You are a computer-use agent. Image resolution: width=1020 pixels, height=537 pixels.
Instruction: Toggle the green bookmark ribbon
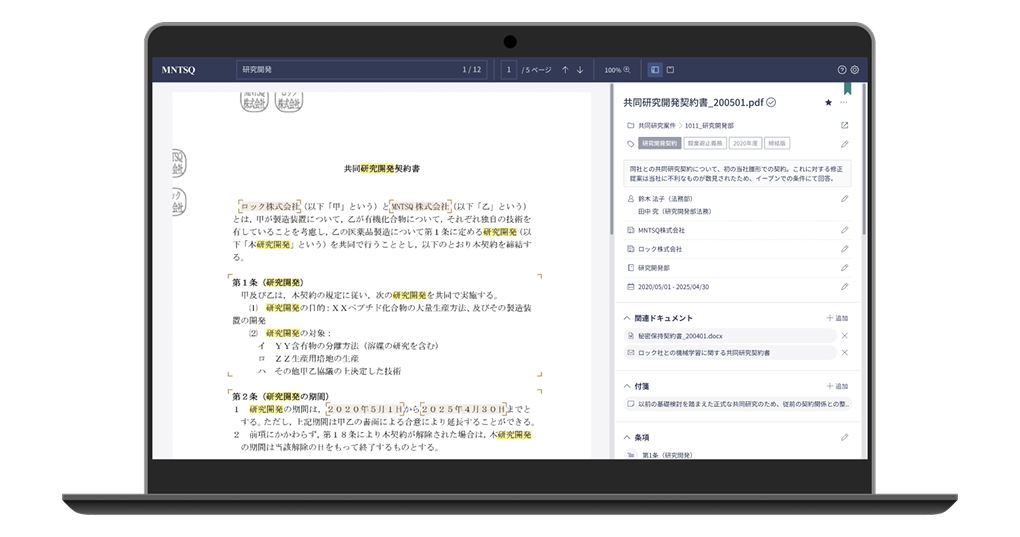click(x=847, y=89)
